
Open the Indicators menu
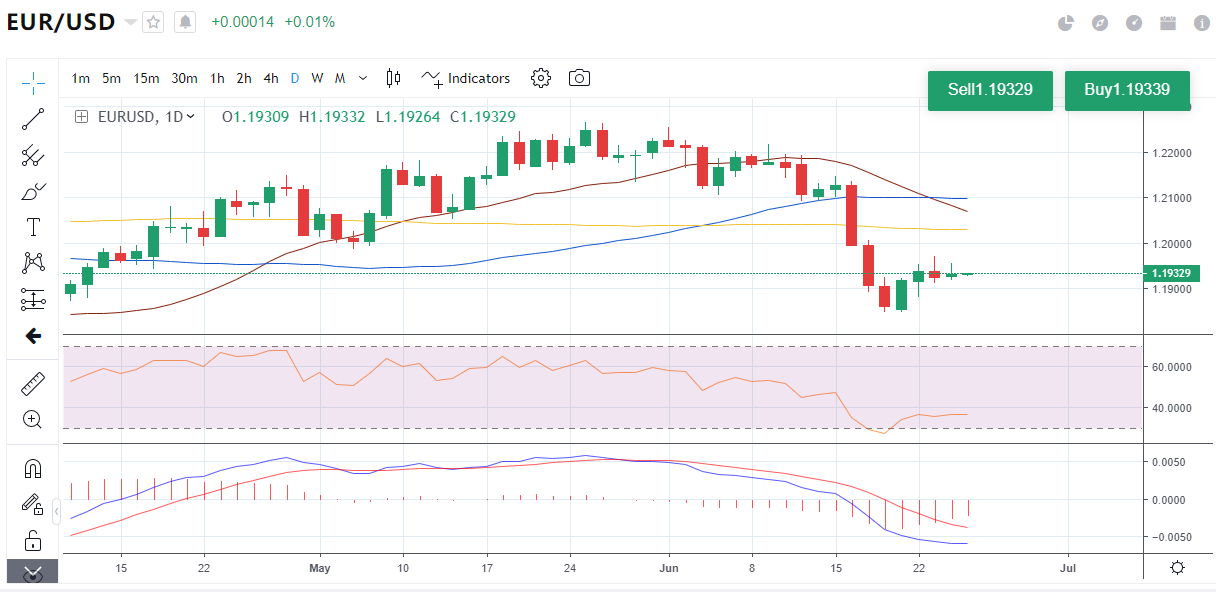click(466, 78)
